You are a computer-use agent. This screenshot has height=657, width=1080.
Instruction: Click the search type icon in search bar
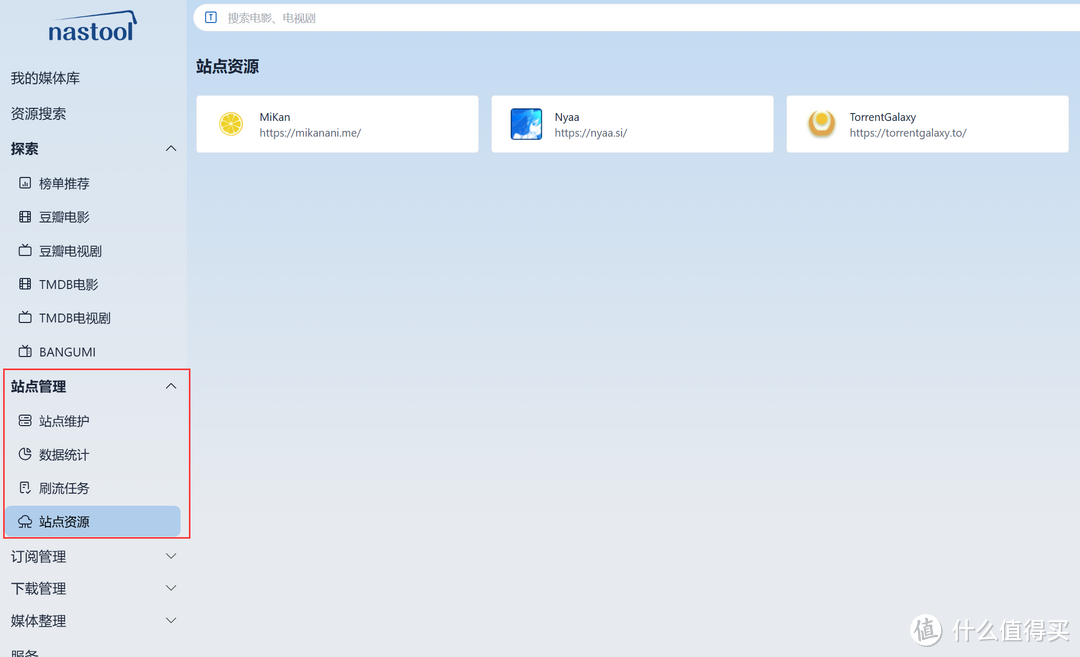coord(210,17)
